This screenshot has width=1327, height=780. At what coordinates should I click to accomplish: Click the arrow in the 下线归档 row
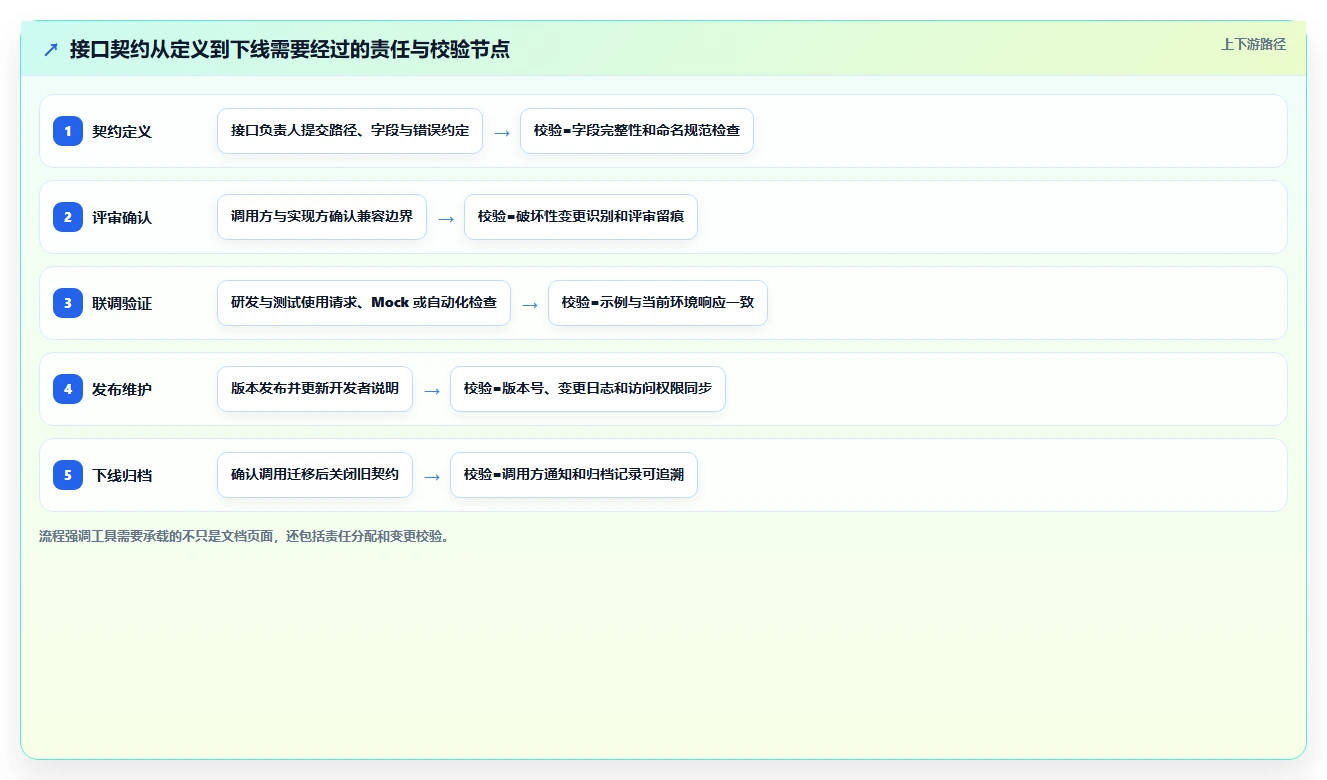click(432, 476)
